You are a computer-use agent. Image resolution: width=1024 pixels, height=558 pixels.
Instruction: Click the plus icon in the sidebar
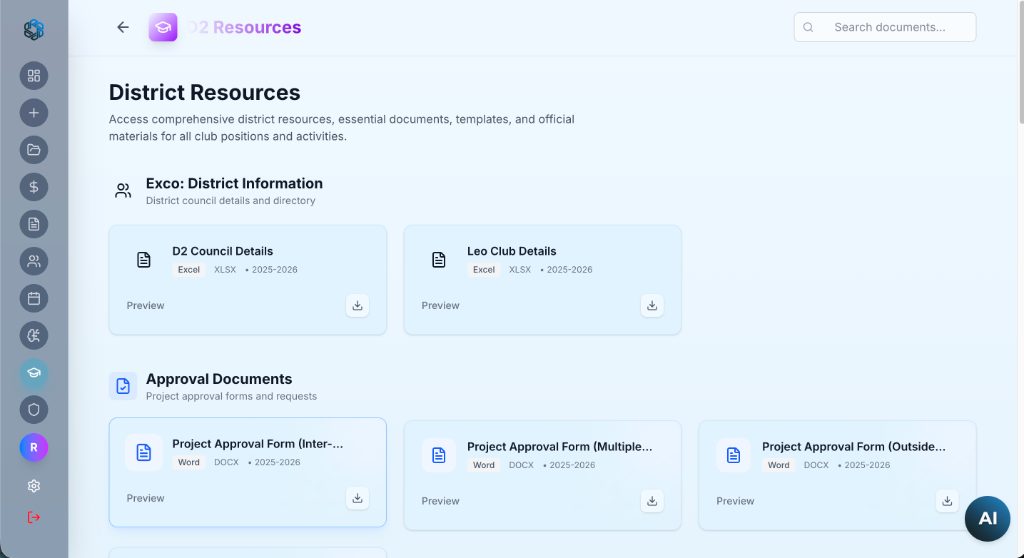[x=34, y=113]
